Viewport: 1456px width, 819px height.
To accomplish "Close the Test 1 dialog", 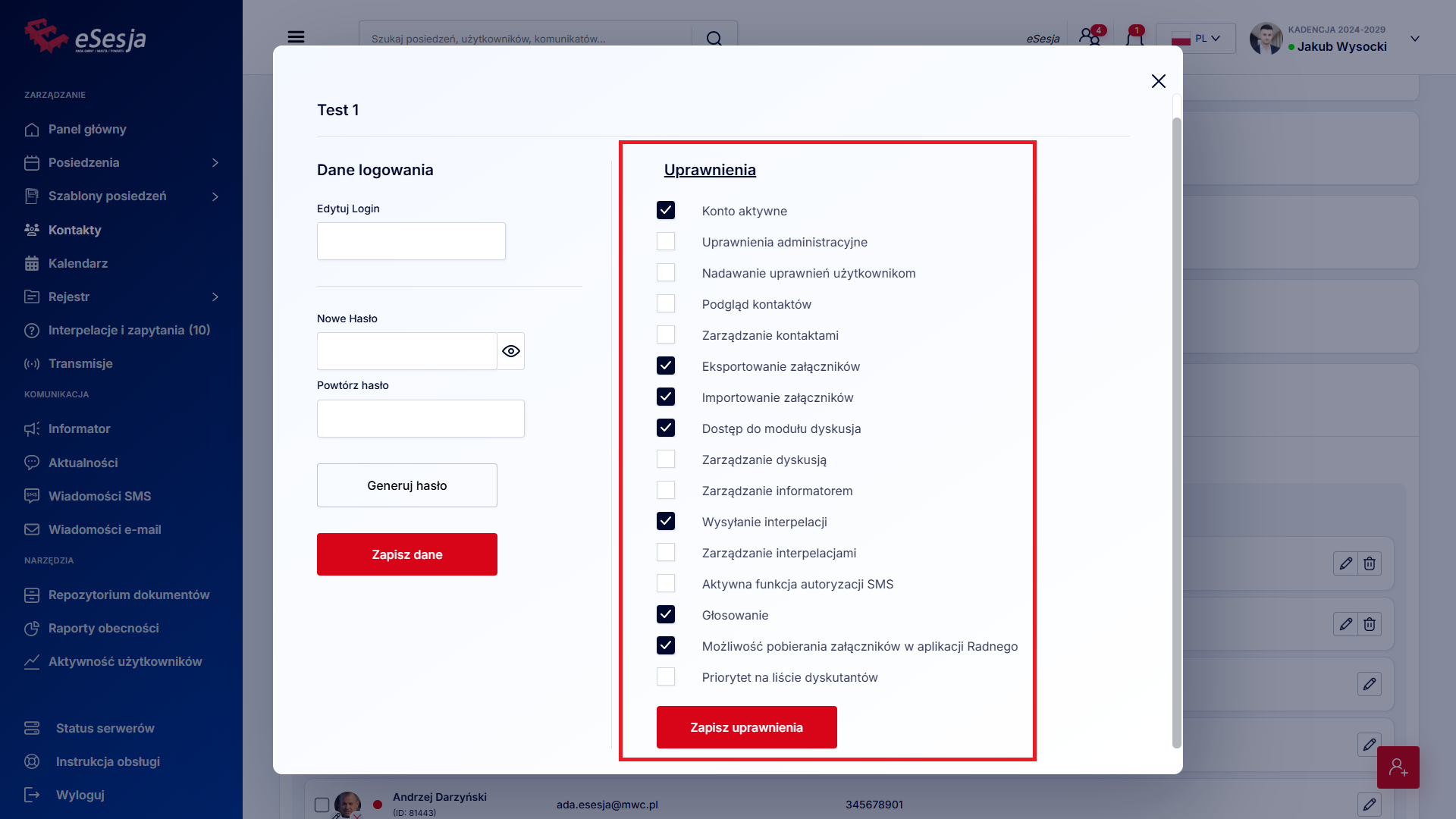I will point(1158,81).
